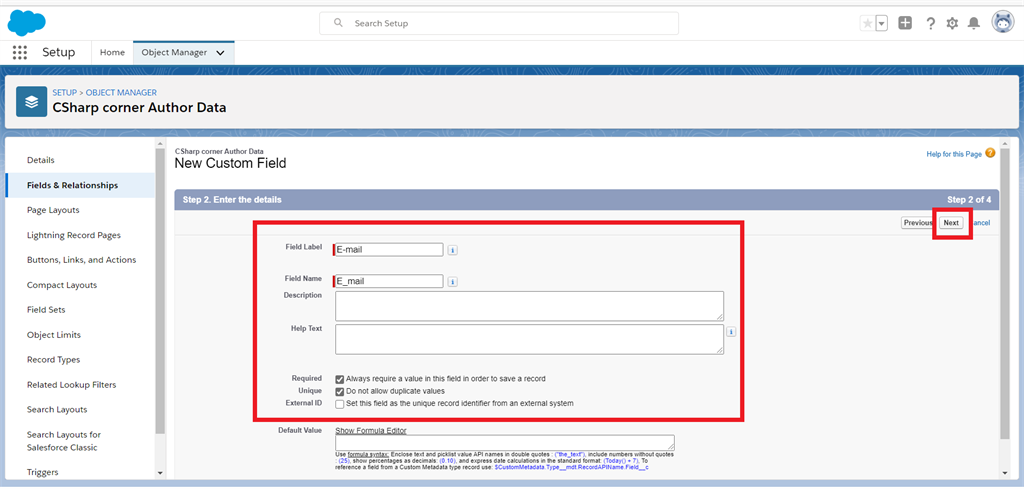Click the Description text area
Image resolution: width=1024 pixels, height=489 pixels.
pos(530,306)
